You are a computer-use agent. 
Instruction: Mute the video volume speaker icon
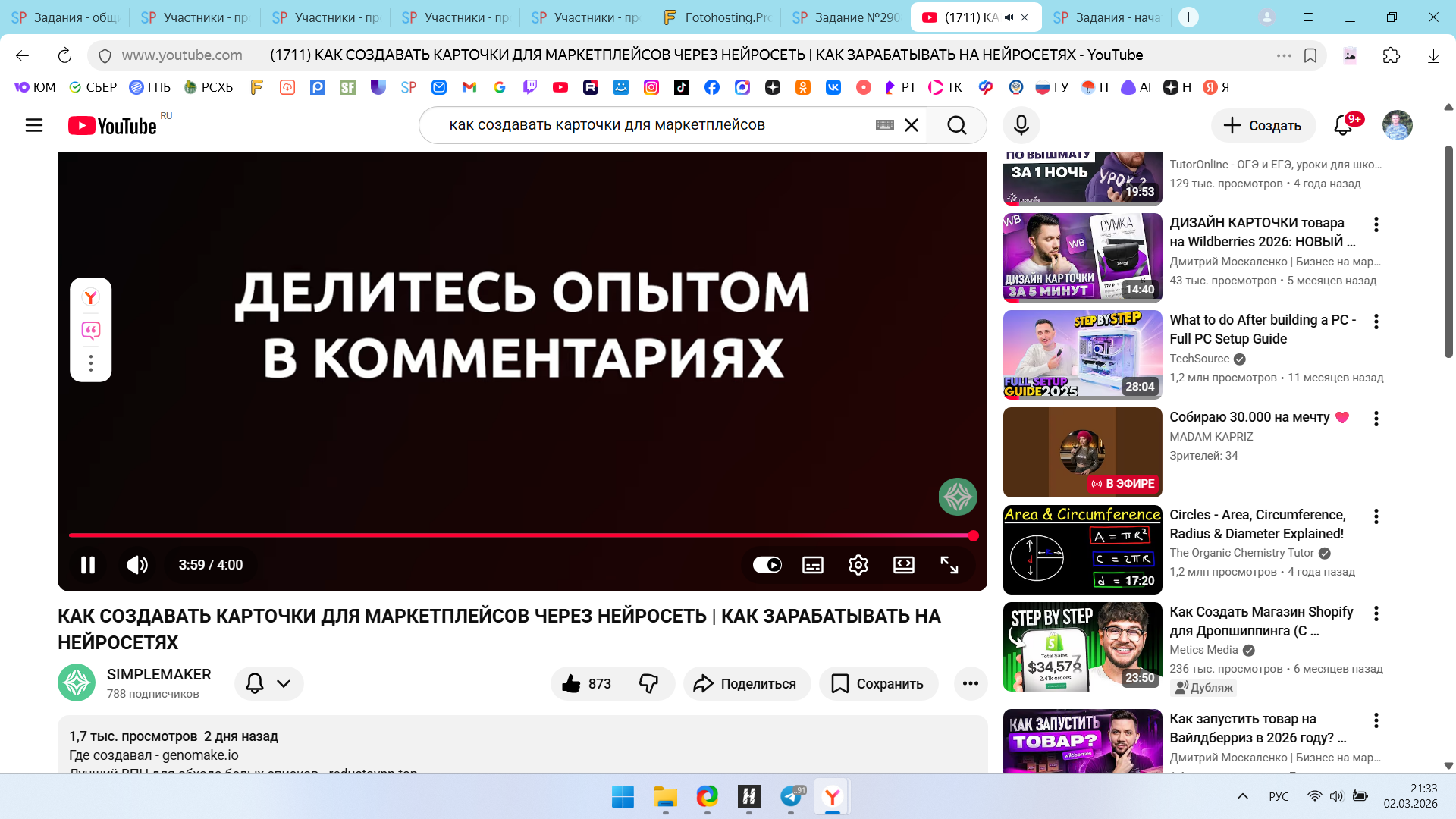137,565
